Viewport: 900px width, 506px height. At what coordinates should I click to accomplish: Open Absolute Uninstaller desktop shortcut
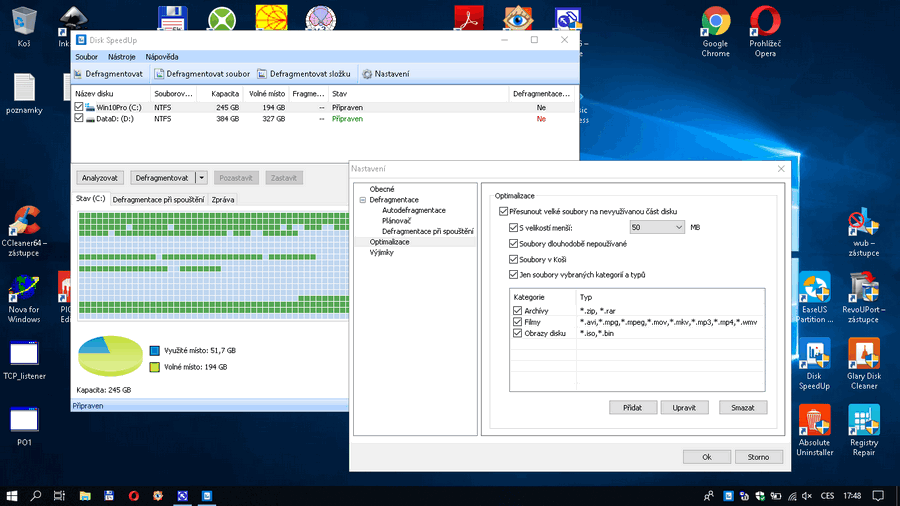[x=814, y=420]
